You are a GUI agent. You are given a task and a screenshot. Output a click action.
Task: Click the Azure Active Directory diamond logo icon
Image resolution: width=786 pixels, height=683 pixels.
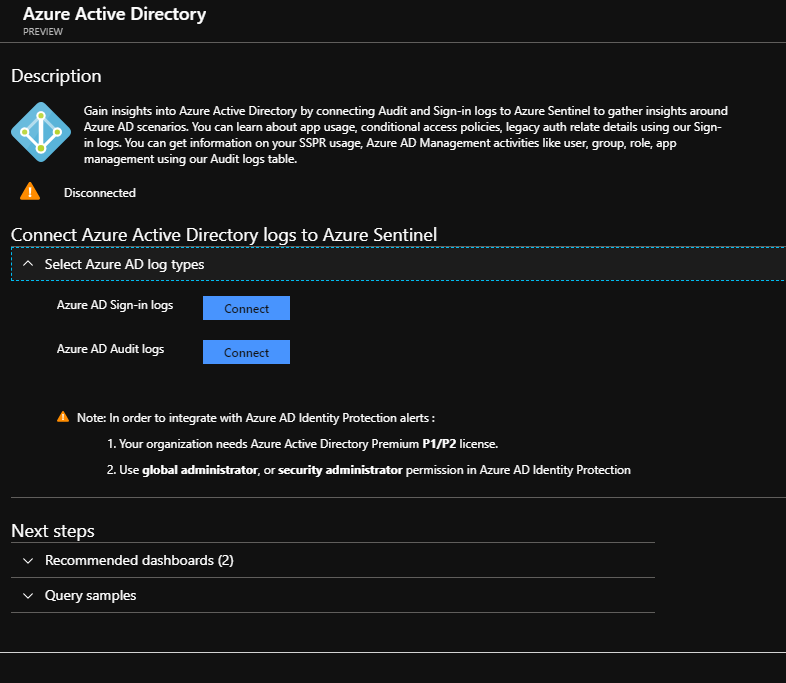pos(41,132)
